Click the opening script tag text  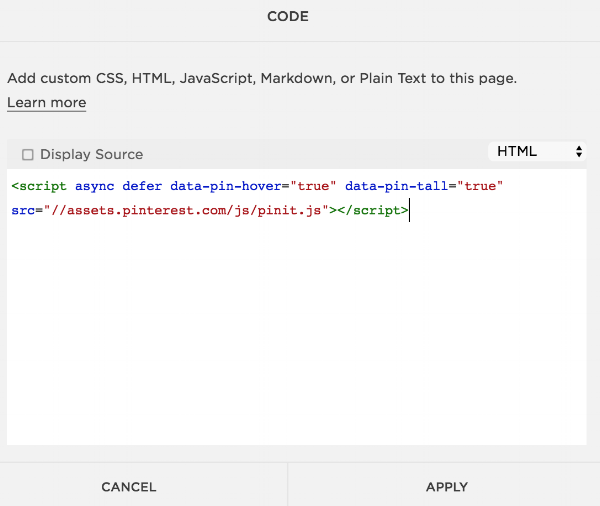[x=39, y=186]
